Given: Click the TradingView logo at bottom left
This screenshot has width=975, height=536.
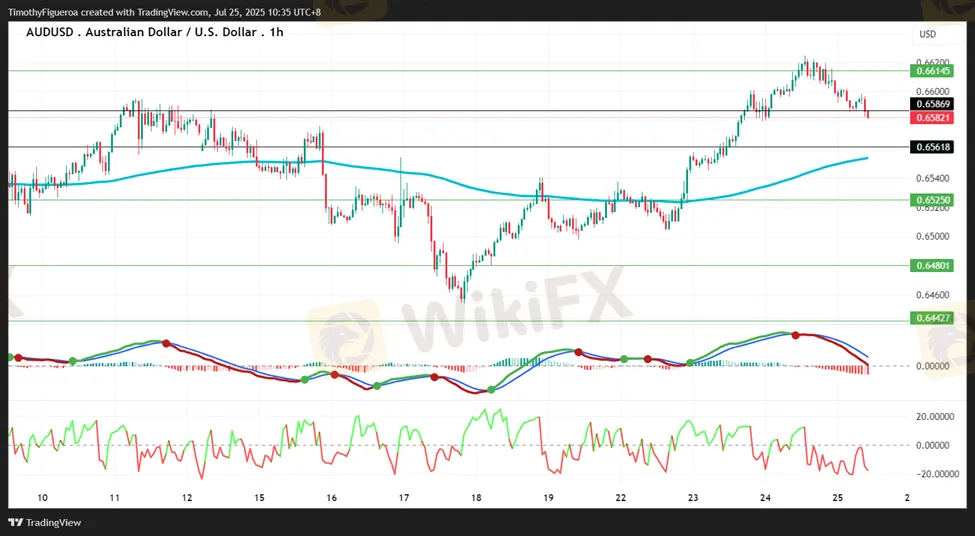Looking at the screenshot, I should tap(44, 522).
